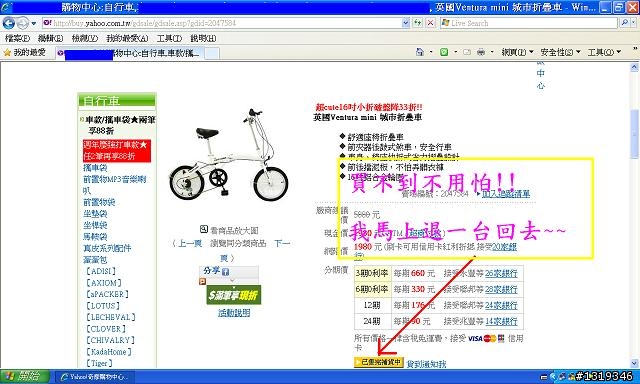Focus the Live Search box
This screenshot has width=640, height=384.
pos(529,23)
